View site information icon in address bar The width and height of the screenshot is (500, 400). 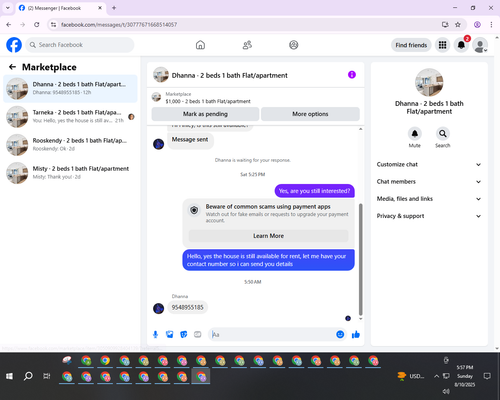[x=53, y=25]
